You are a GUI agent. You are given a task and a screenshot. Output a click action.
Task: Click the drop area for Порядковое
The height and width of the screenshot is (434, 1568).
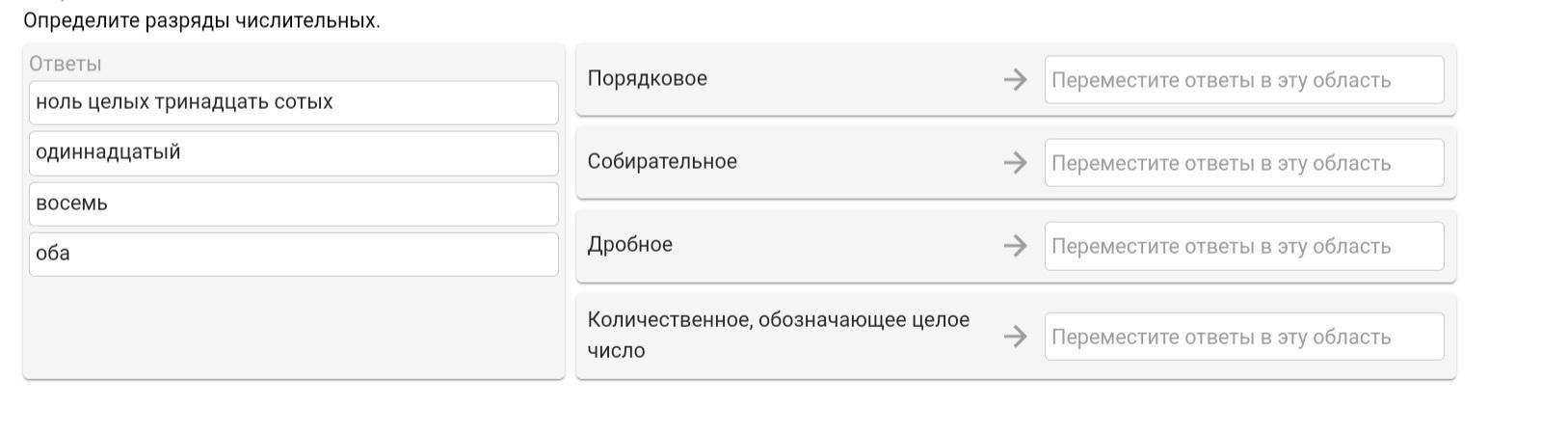coord(1243,80)
